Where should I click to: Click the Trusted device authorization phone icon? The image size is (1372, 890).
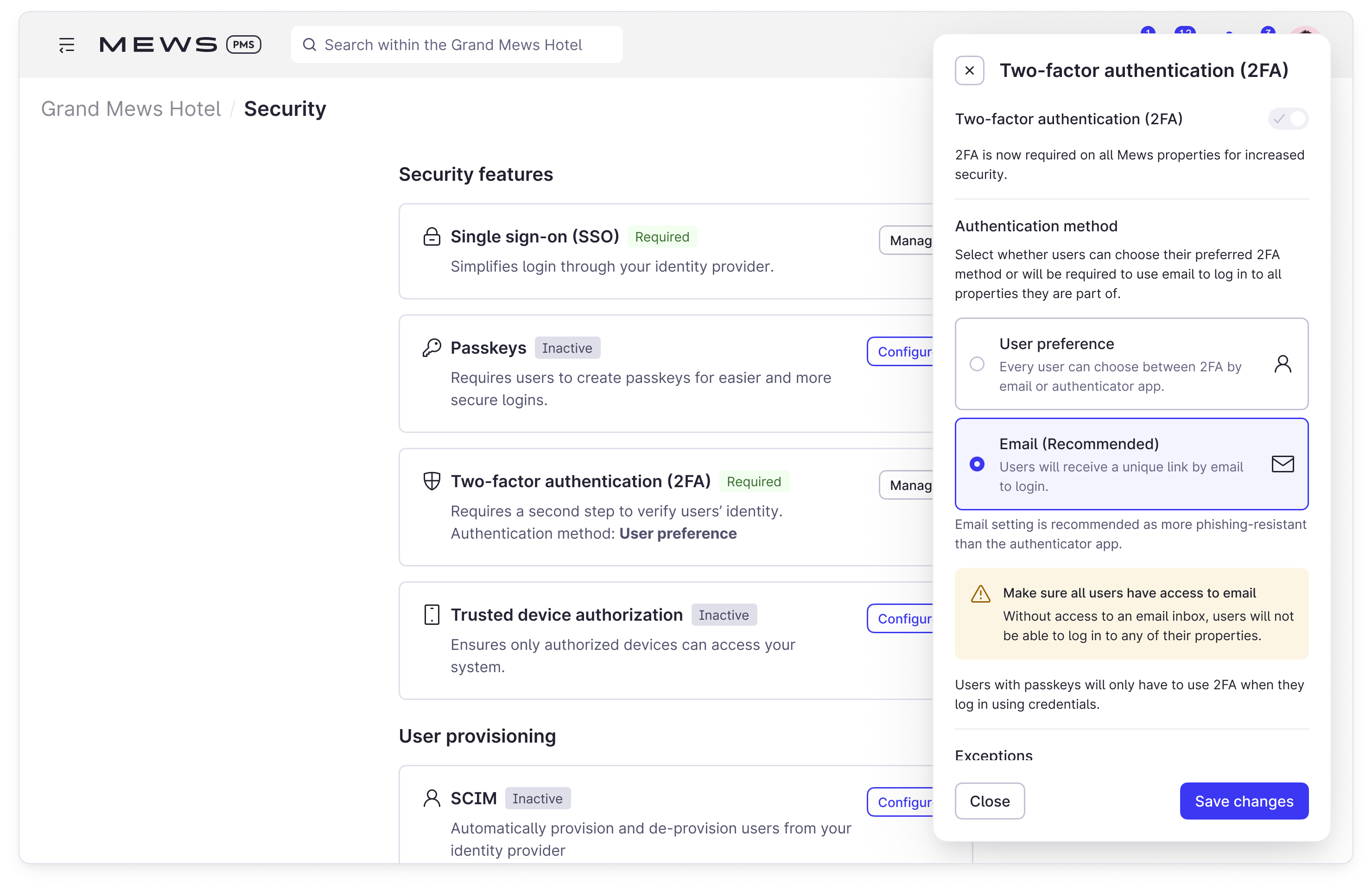pyautogui.click(x=432, y=615)
